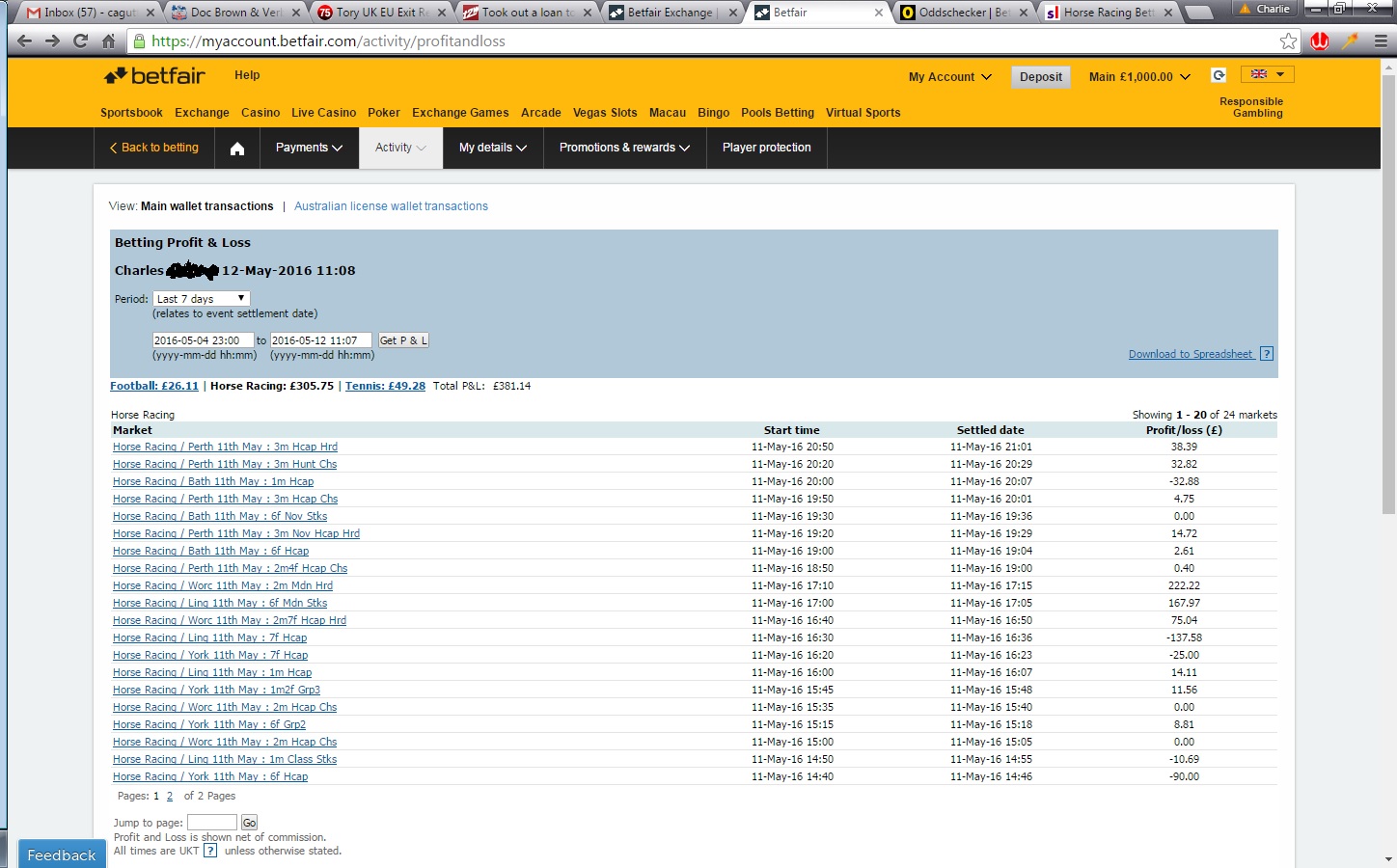Open the Tennis: £49.28 link
Image resolution: width=1397 pixels, height=868 pixels.
point(385,386)
